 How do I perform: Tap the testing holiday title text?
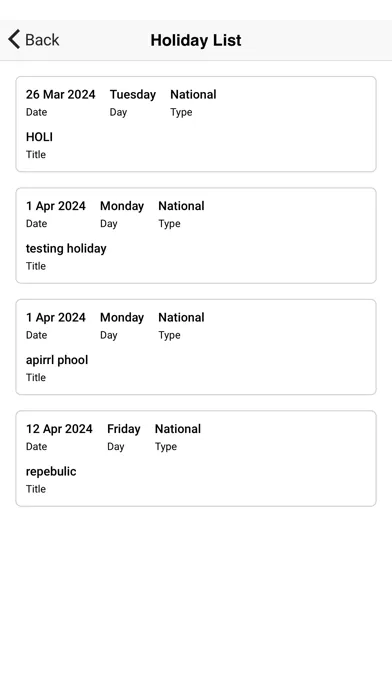point(66,249)
